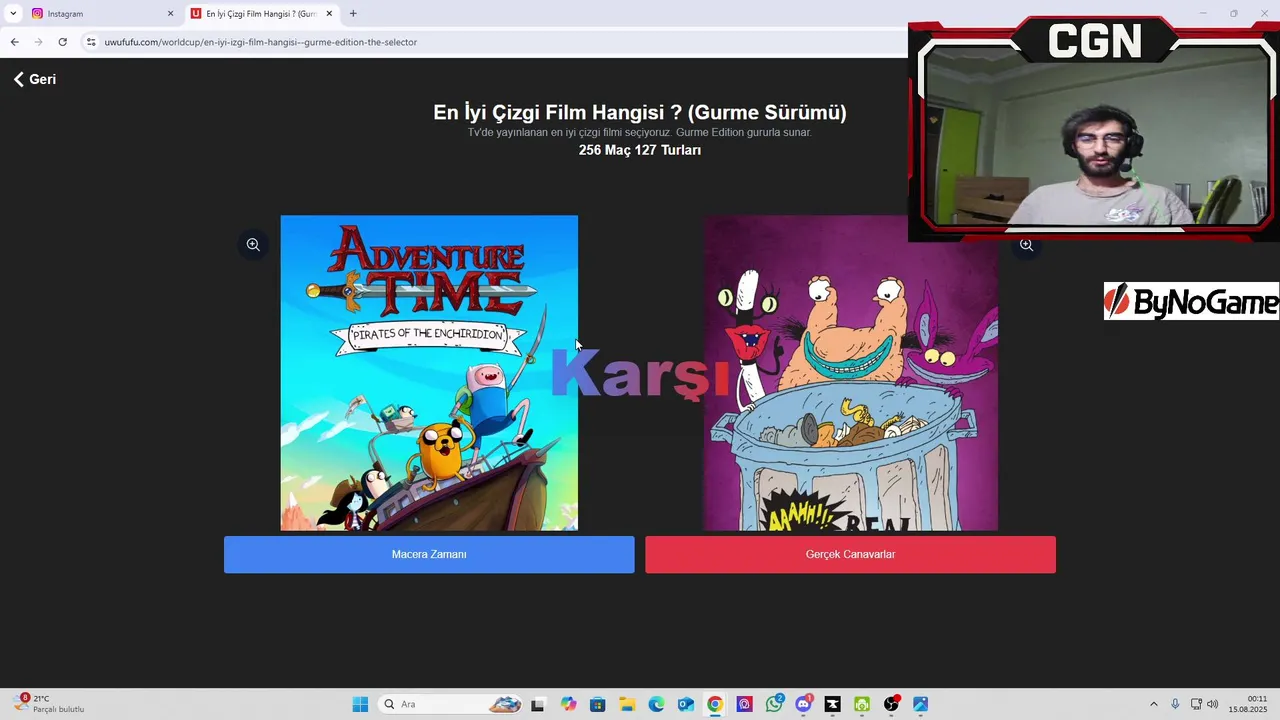Open Microsoft Store from taskbar
Screen dimensions: 1280x720
pos(597,704)
